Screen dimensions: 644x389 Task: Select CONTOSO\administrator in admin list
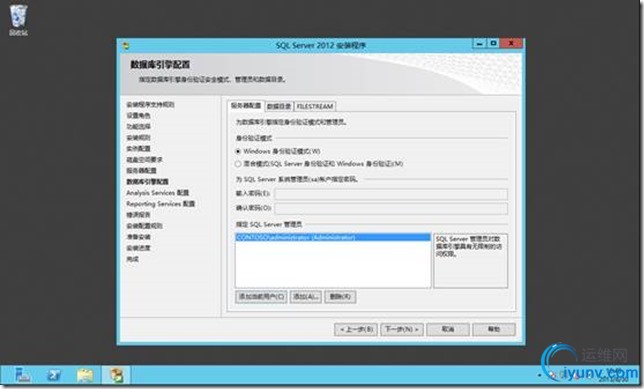[333, 237]
